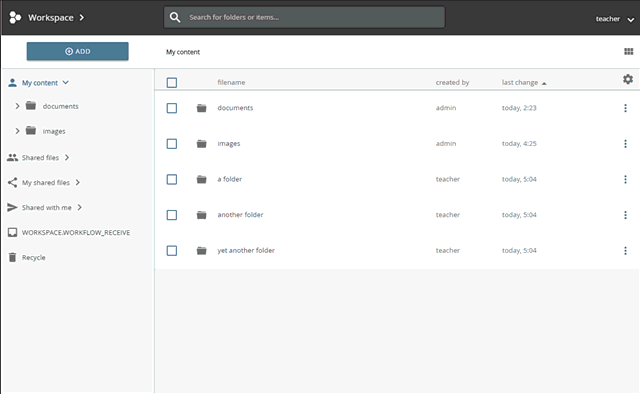Check the another folder row checkbox
The width and height of the screenshot is (640, 394).
pyautogui.click(x=172, y=215)
